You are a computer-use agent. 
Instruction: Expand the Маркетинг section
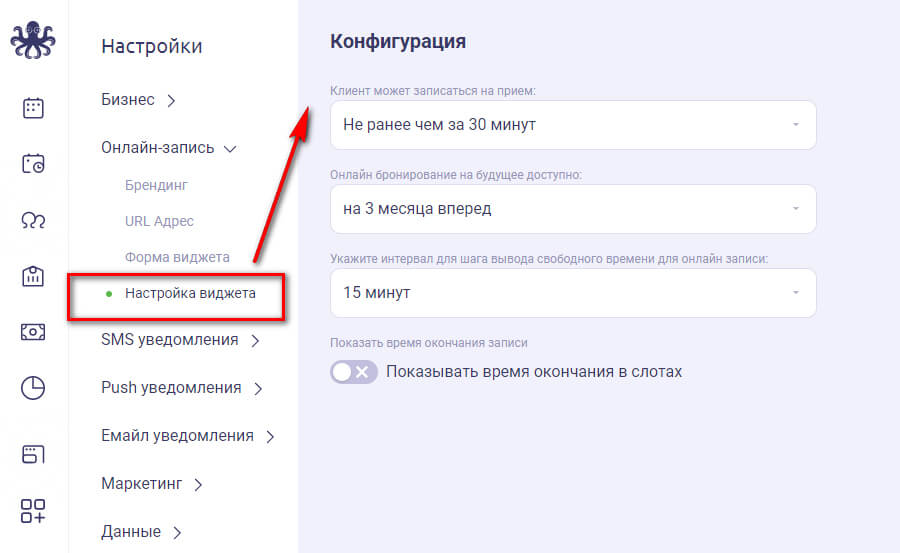click(x=152, y=484)
